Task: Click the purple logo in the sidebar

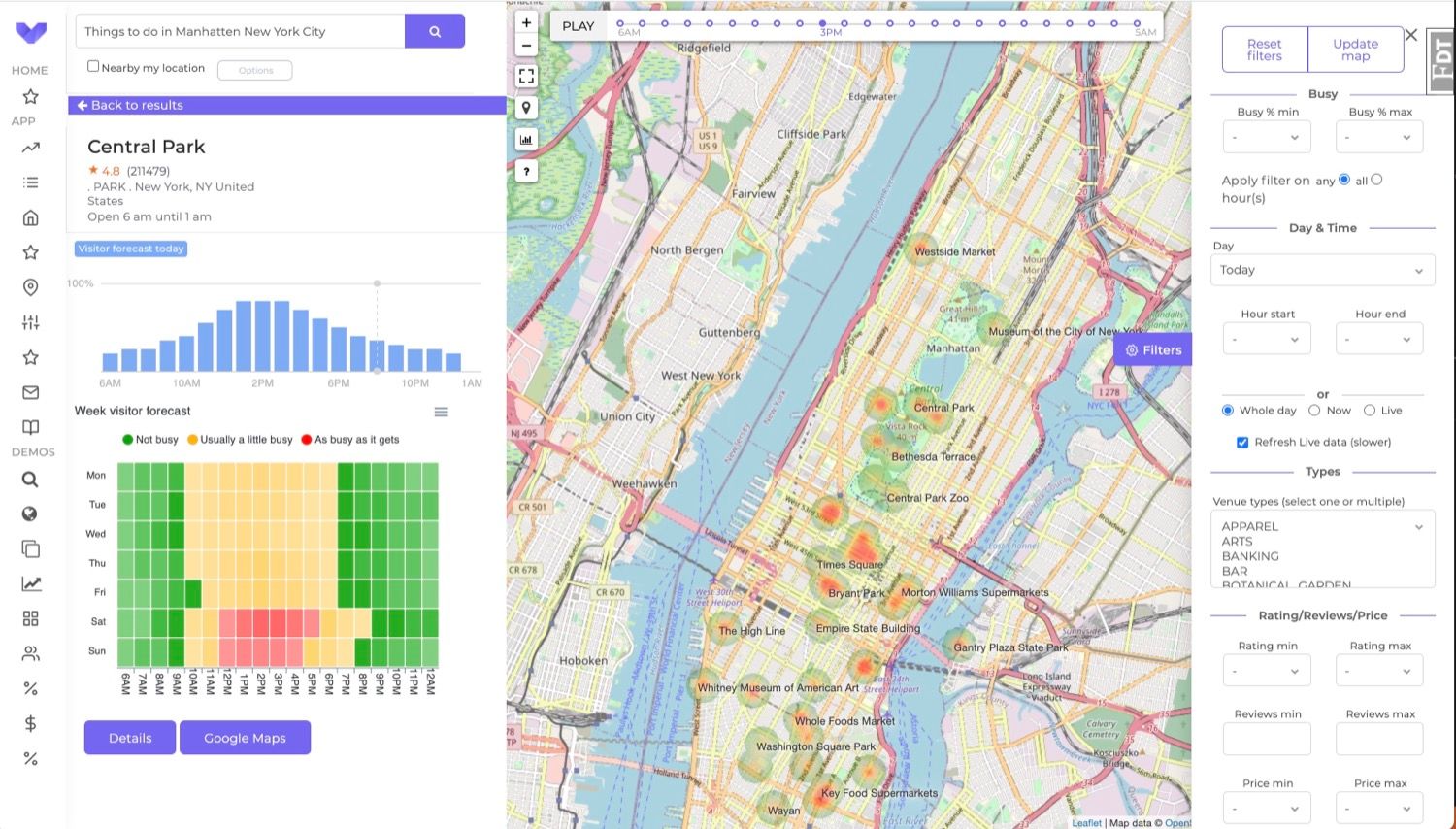Action: pyautogui.click(x=31, y=32)
